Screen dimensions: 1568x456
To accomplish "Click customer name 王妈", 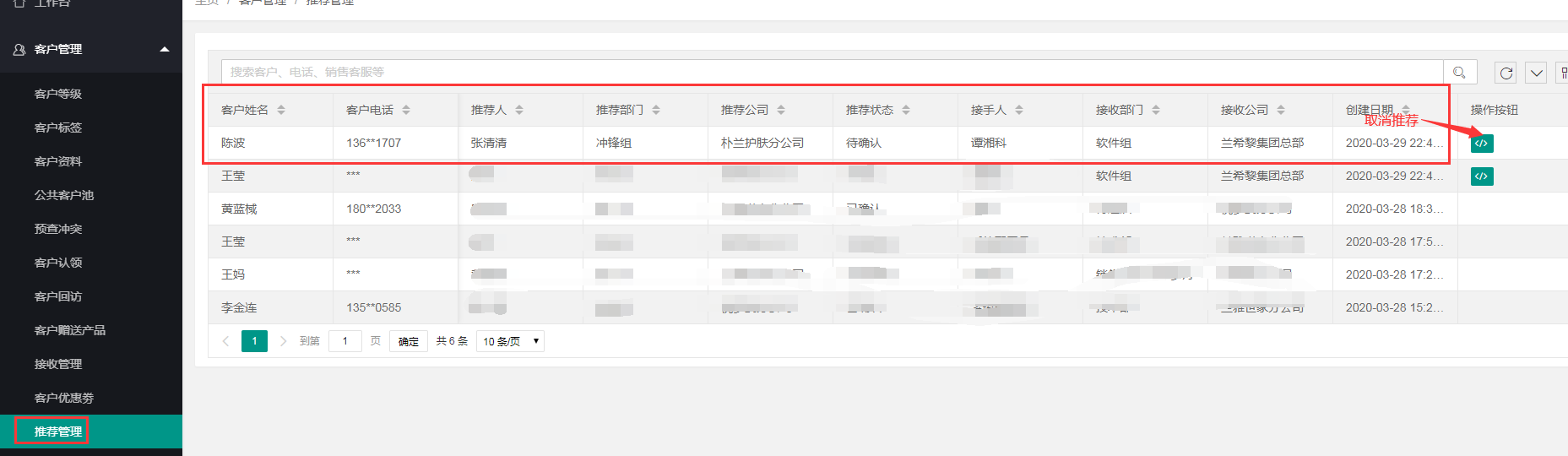I will [233, 275].
